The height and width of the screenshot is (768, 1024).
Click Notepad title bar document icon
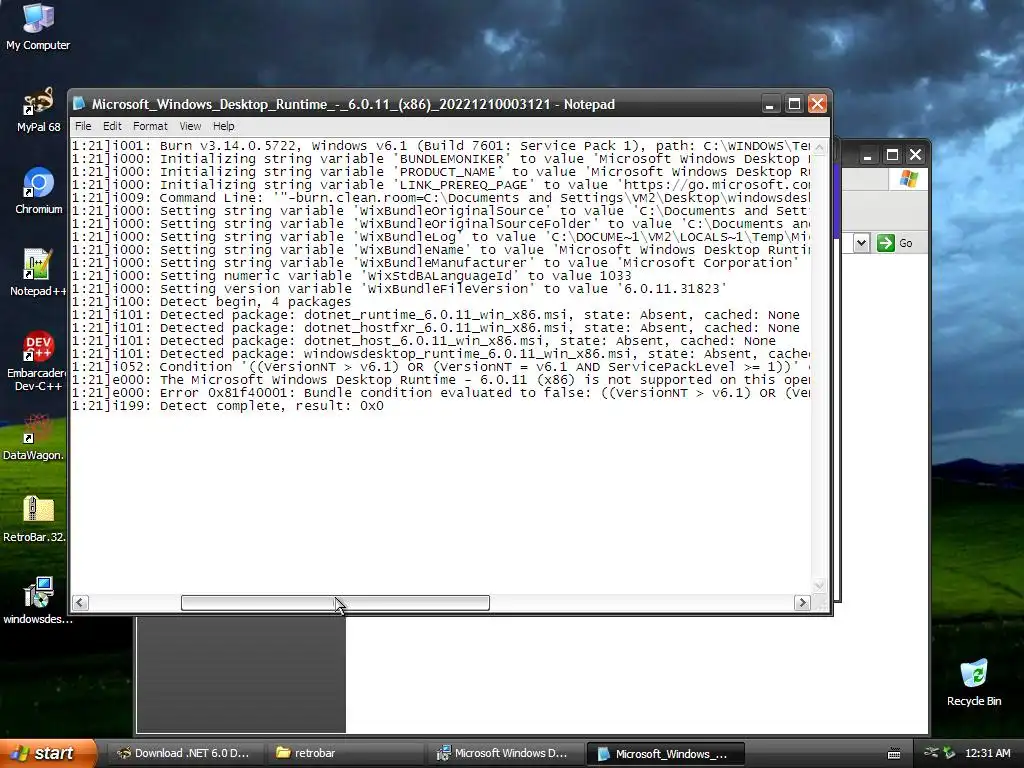[80, 104]
